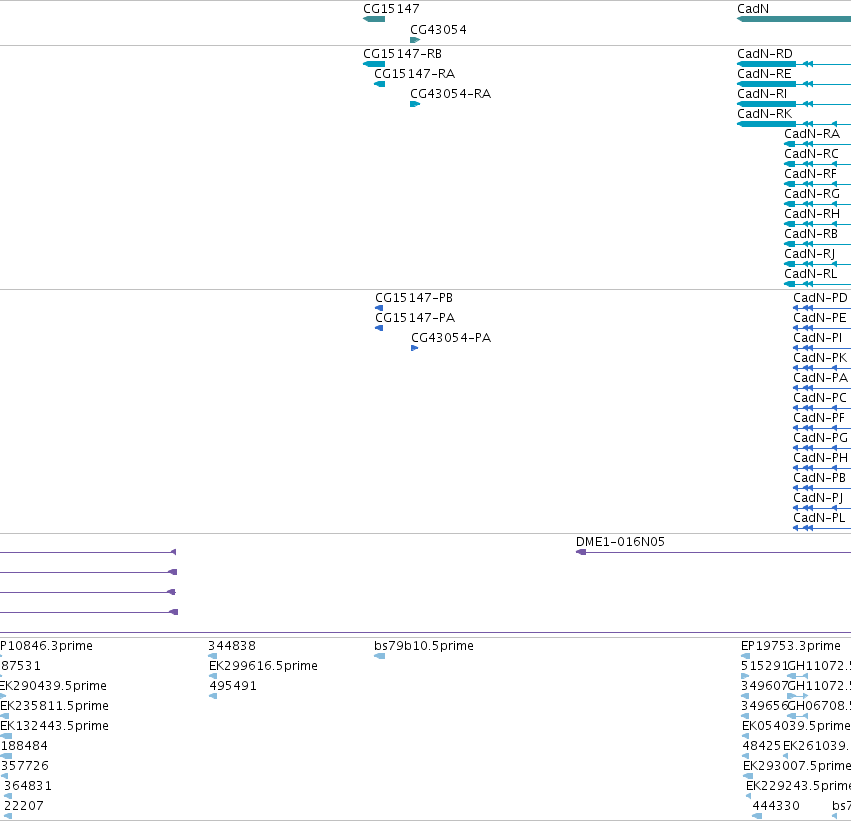Click CadN-PG protein label
The width and height of the screenshot is (851, 821).
[x=820, y=438]
